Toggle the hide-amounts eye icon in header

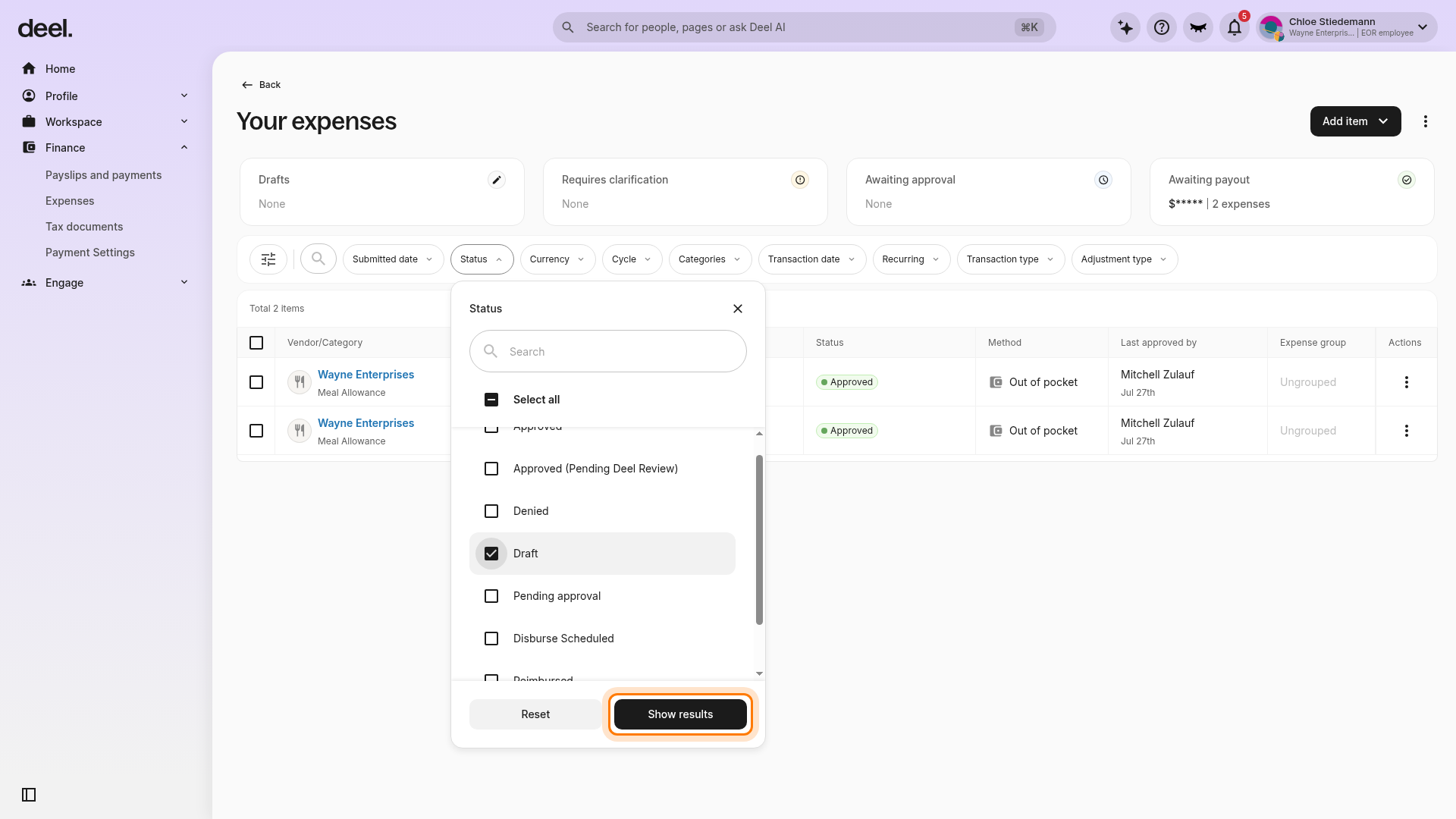pyautogui.click(x=1198, y=28)
